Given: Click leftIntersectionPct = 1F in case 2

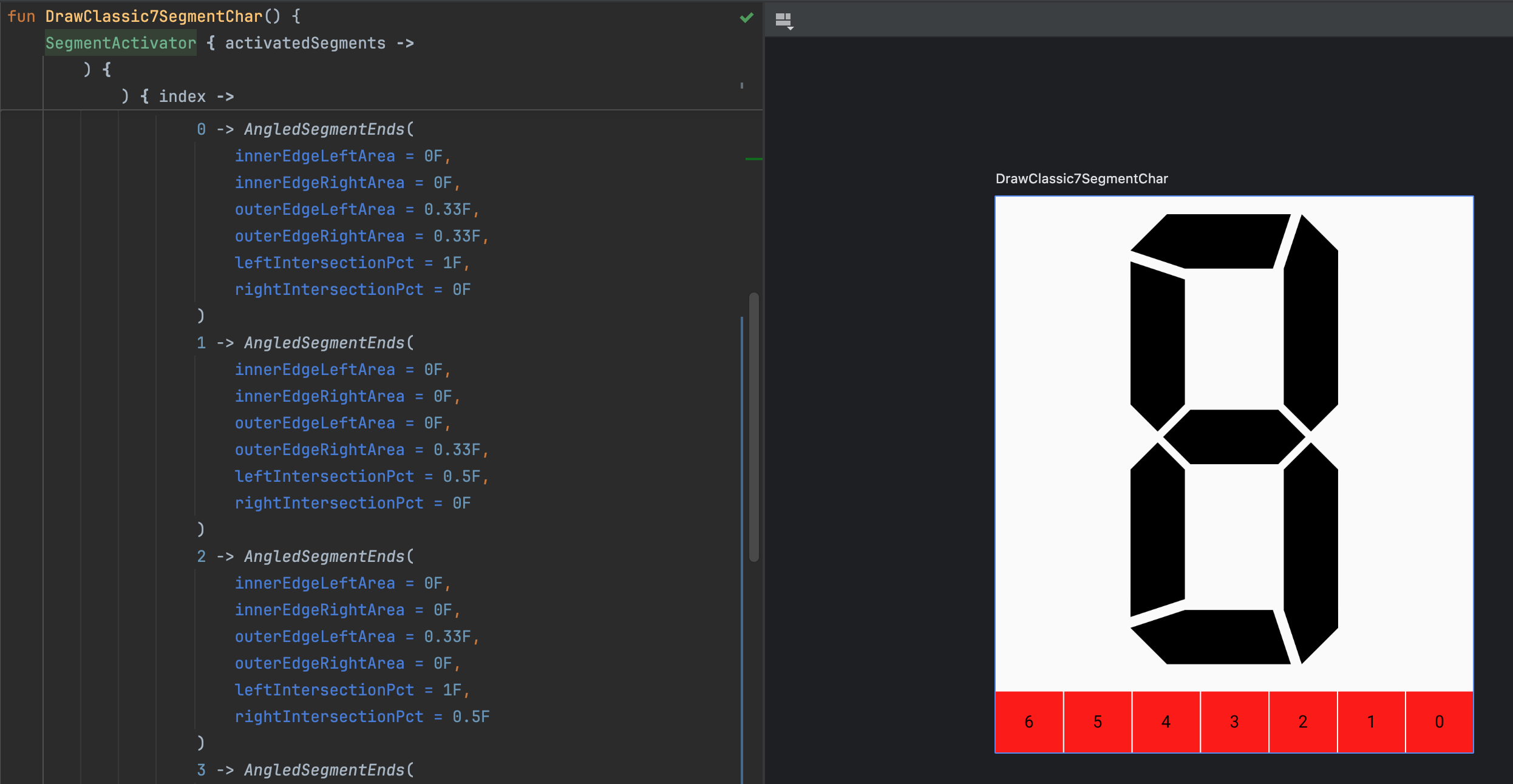Looking at the screenshot, I should tap(348, 690).
